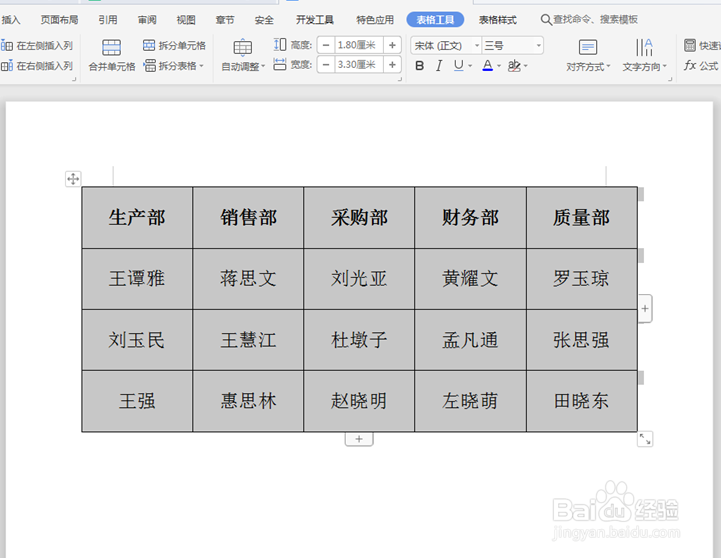Switch to Developer Tools (开发工具) tab
The image size is (721, 558).
315,20
